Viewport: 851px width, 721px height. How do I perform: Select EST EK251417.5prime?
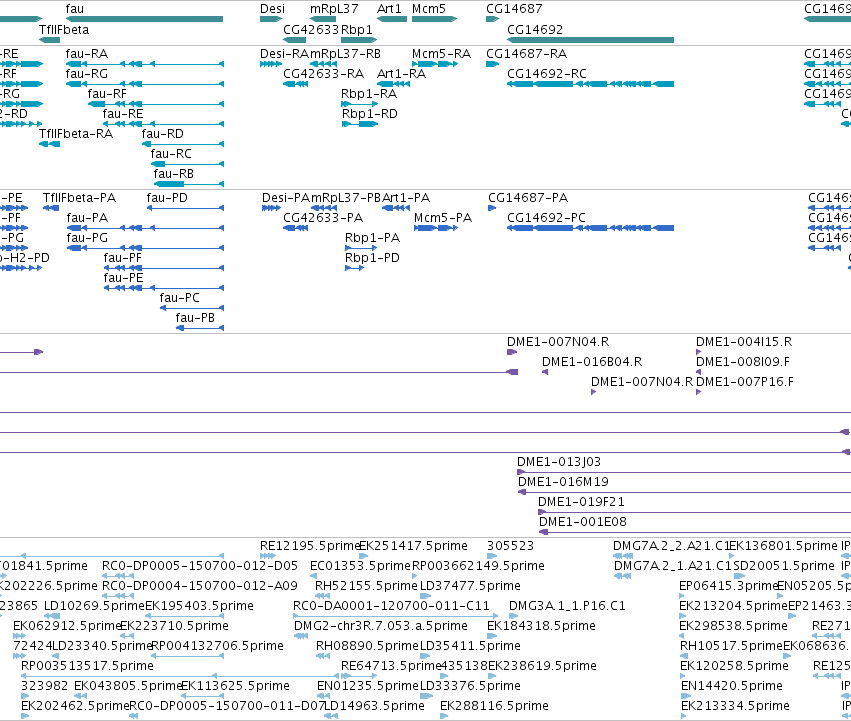364,556
